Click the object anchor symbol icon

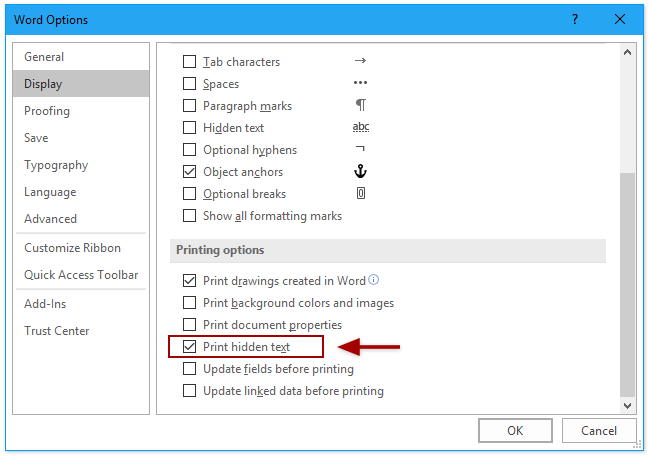361,172
